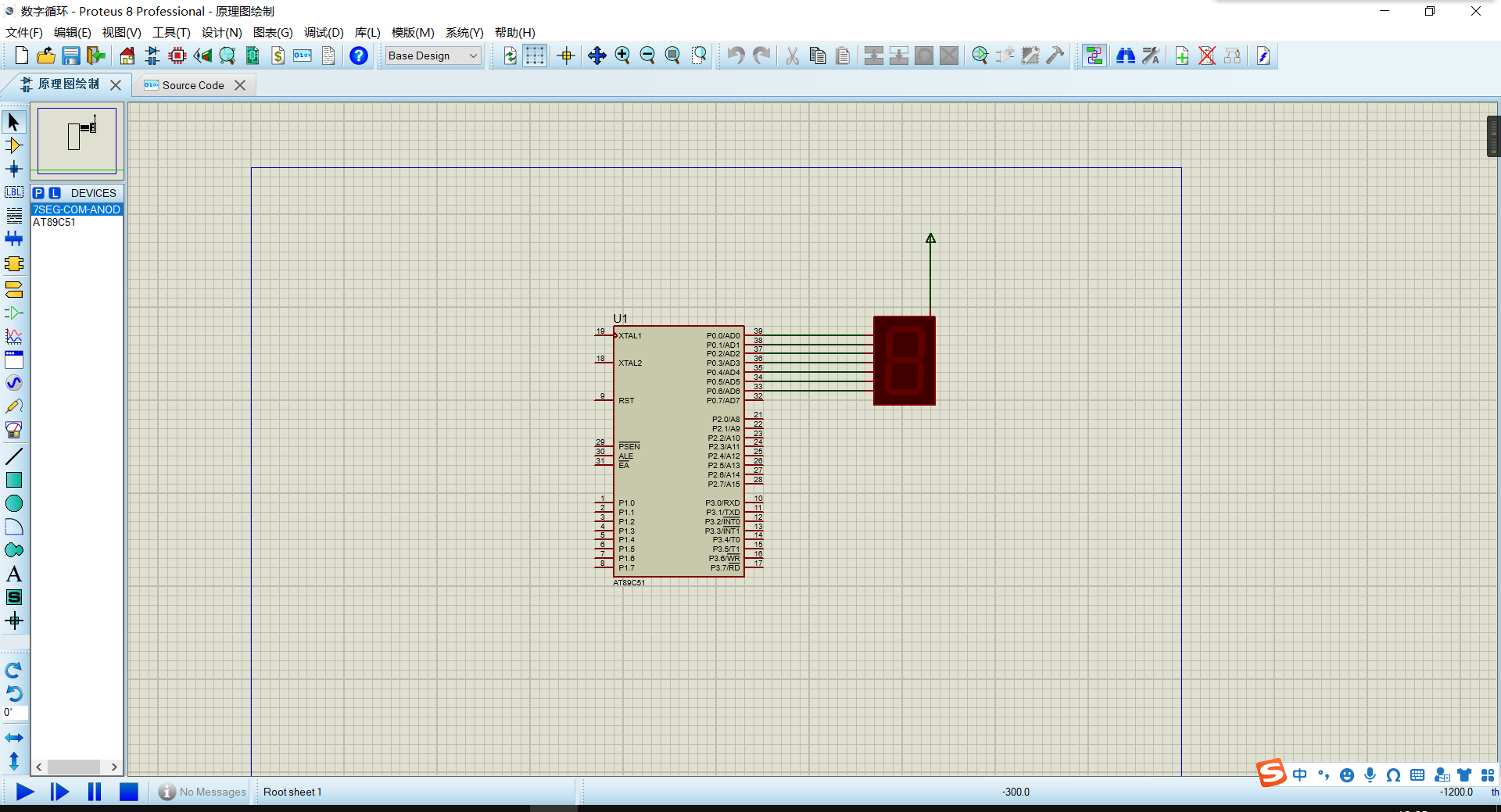
Task: Toggle the grid display button
Action: point(535,55)
